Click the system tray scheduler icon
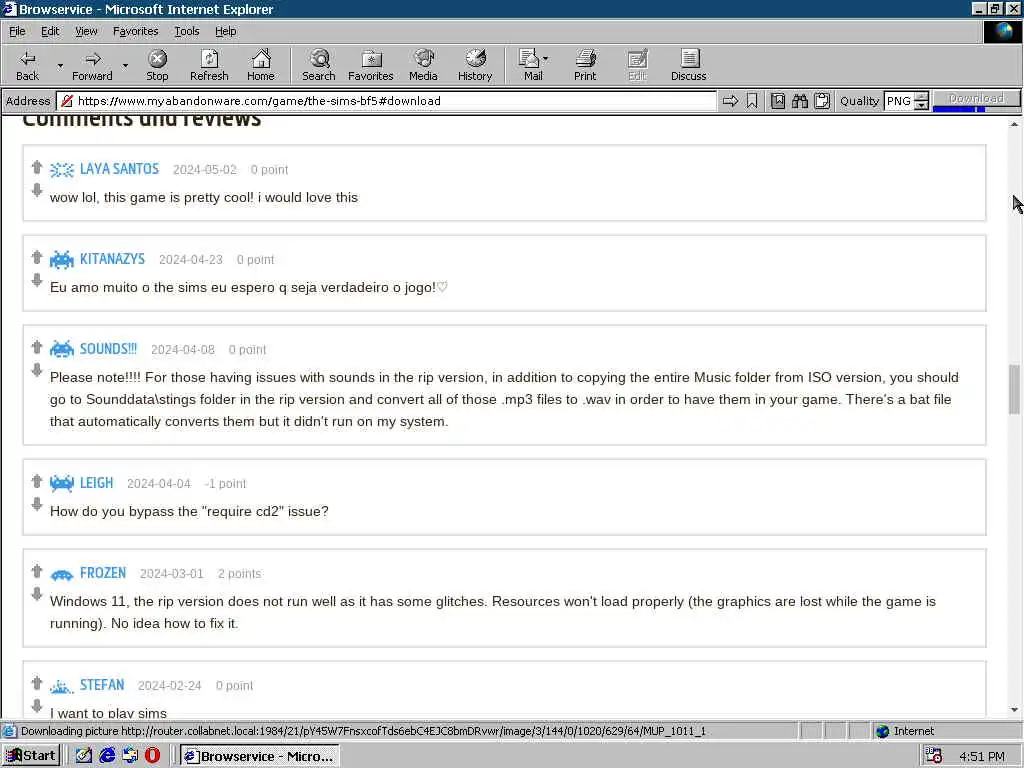1024x768 pixels. point(934,756)
